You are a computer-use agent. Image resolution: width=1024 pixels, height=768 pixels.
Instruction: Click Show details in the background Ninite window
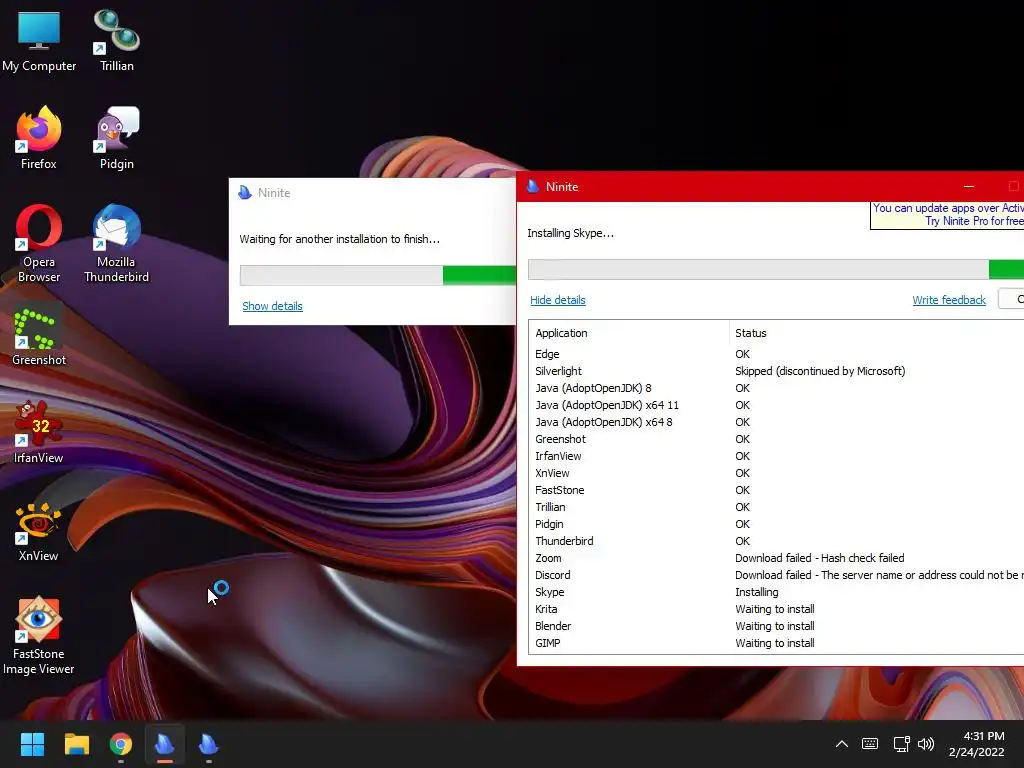point(272,306)
